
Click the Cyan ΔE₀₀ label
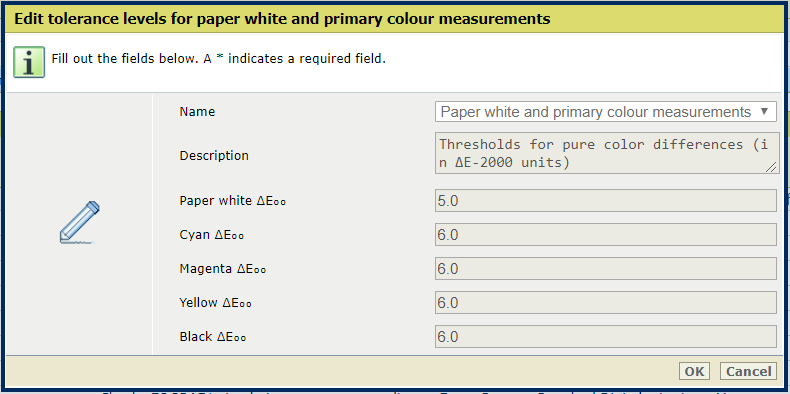pyautogui.click(x=212, y=235)
